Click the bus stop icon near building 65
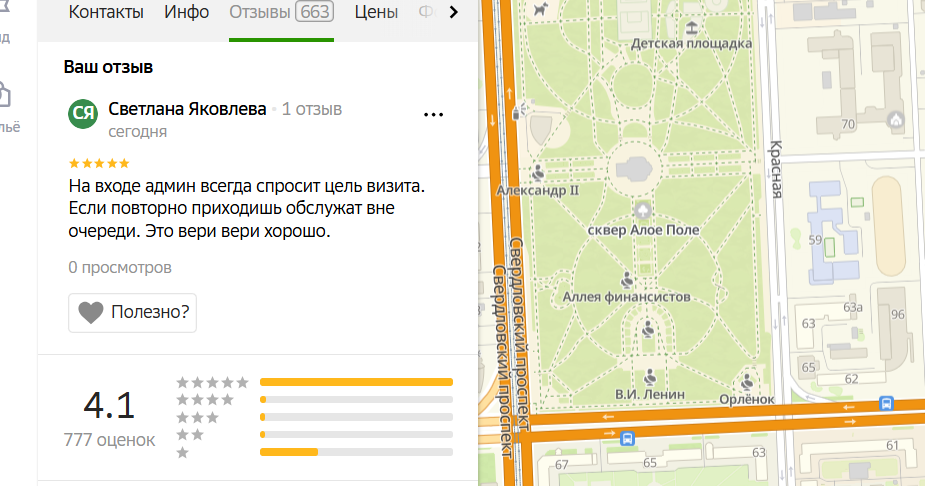 (628, 439)
